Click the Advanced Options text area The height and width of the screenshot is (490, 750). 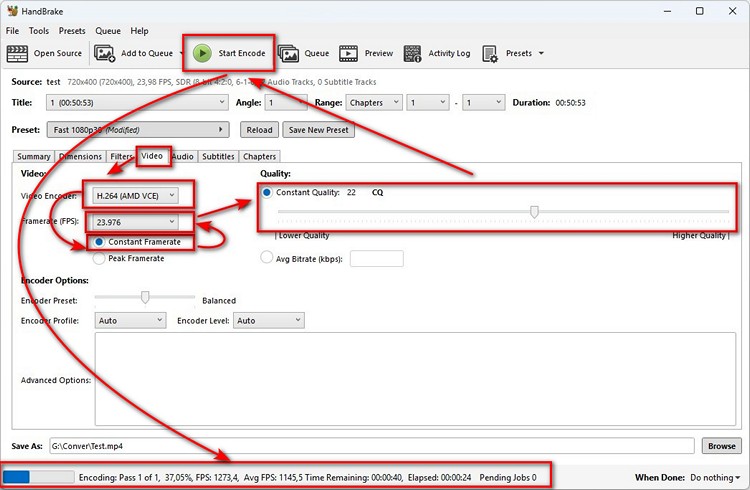pyautogui.click(x=415, y=379)
